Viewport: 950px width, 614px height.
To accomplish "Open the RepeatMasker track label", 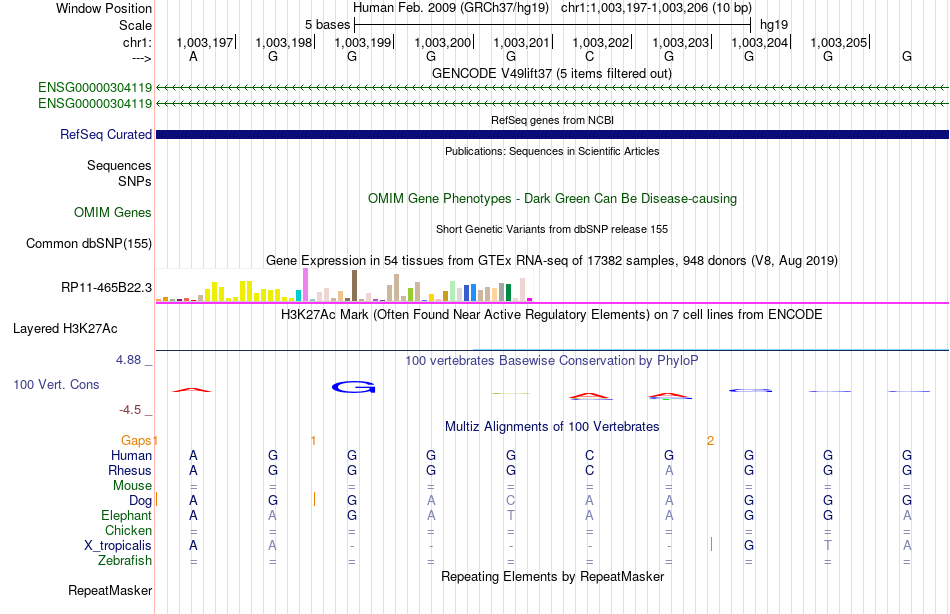I will (110, 590).
